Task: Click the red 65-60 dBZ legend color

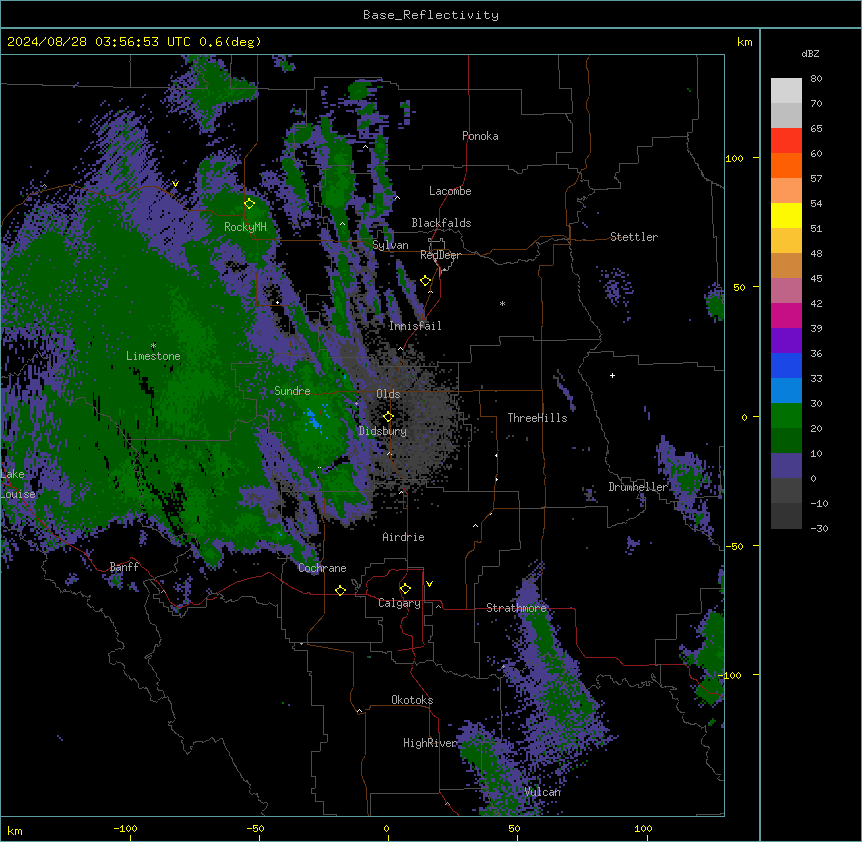Action: click(x=786, y=141)
